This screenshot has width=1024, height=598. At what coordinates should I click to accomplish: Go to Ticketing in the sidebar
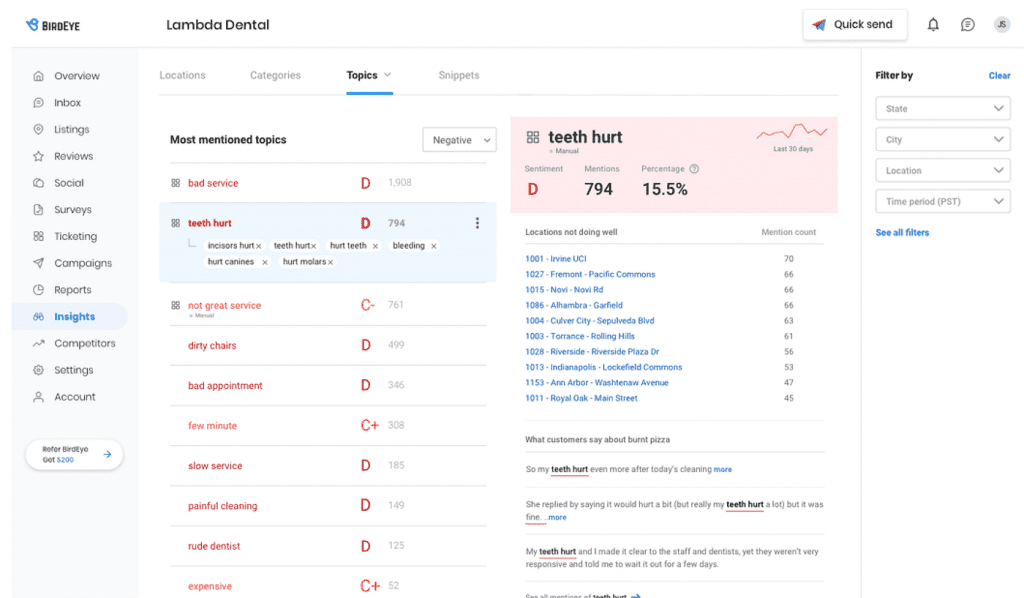(x=75, y=237)
